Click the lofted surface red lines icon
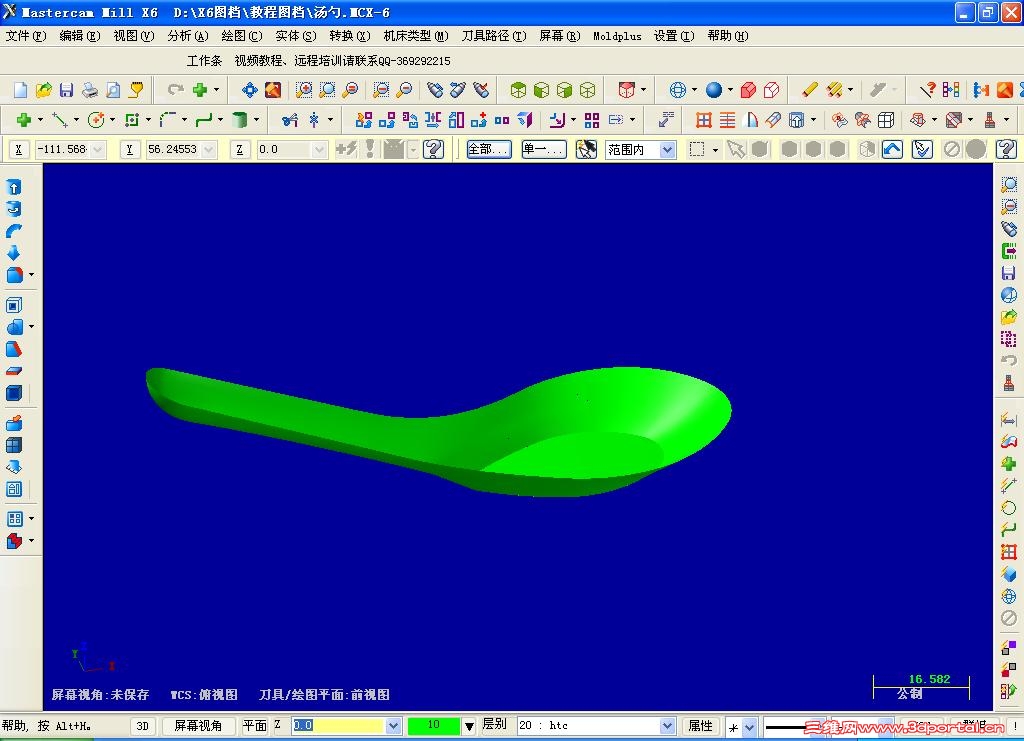 [x=727, y=119]
